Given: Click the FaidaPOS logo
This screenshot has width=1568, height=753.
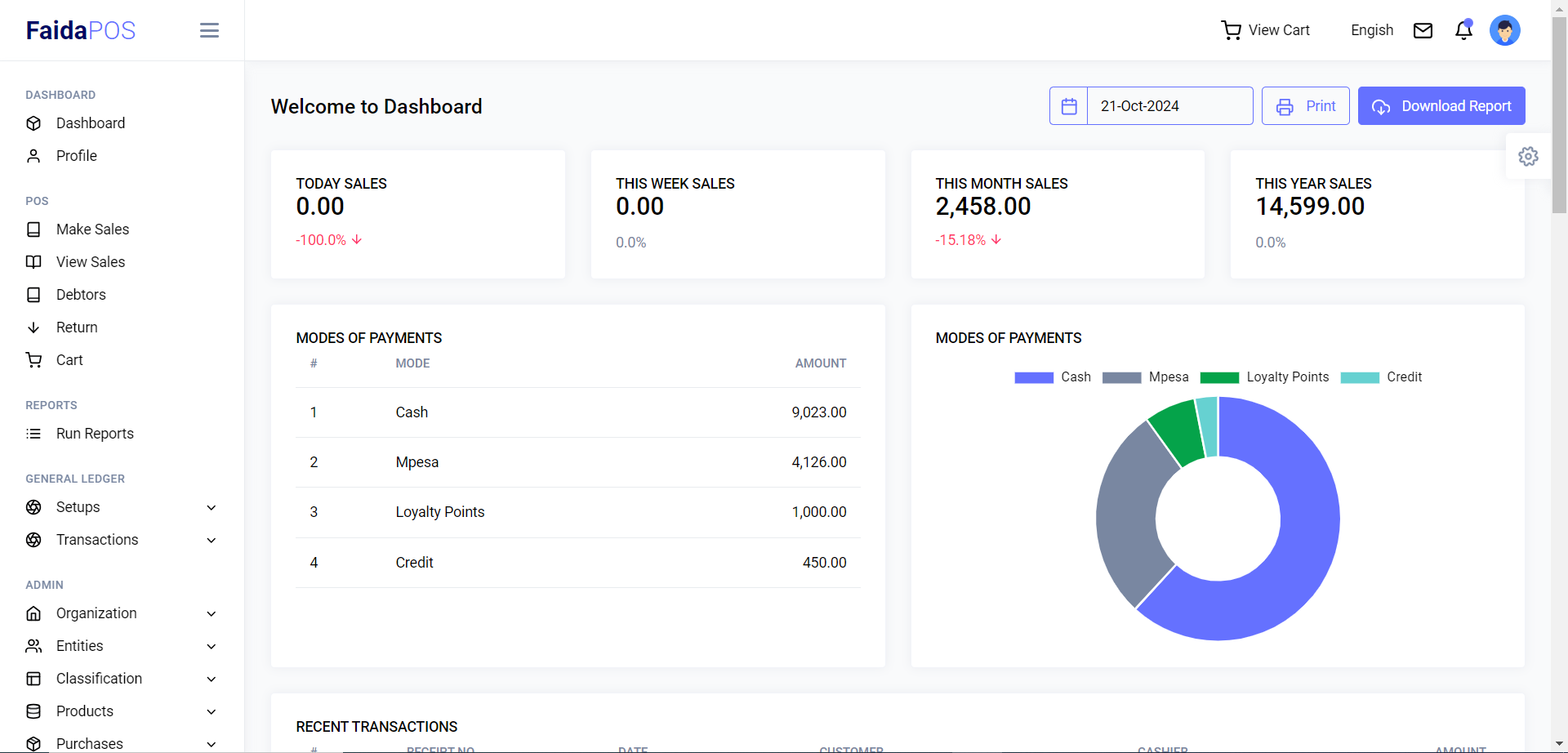Looking at the screenshot, I should click(x=81, y=30).
